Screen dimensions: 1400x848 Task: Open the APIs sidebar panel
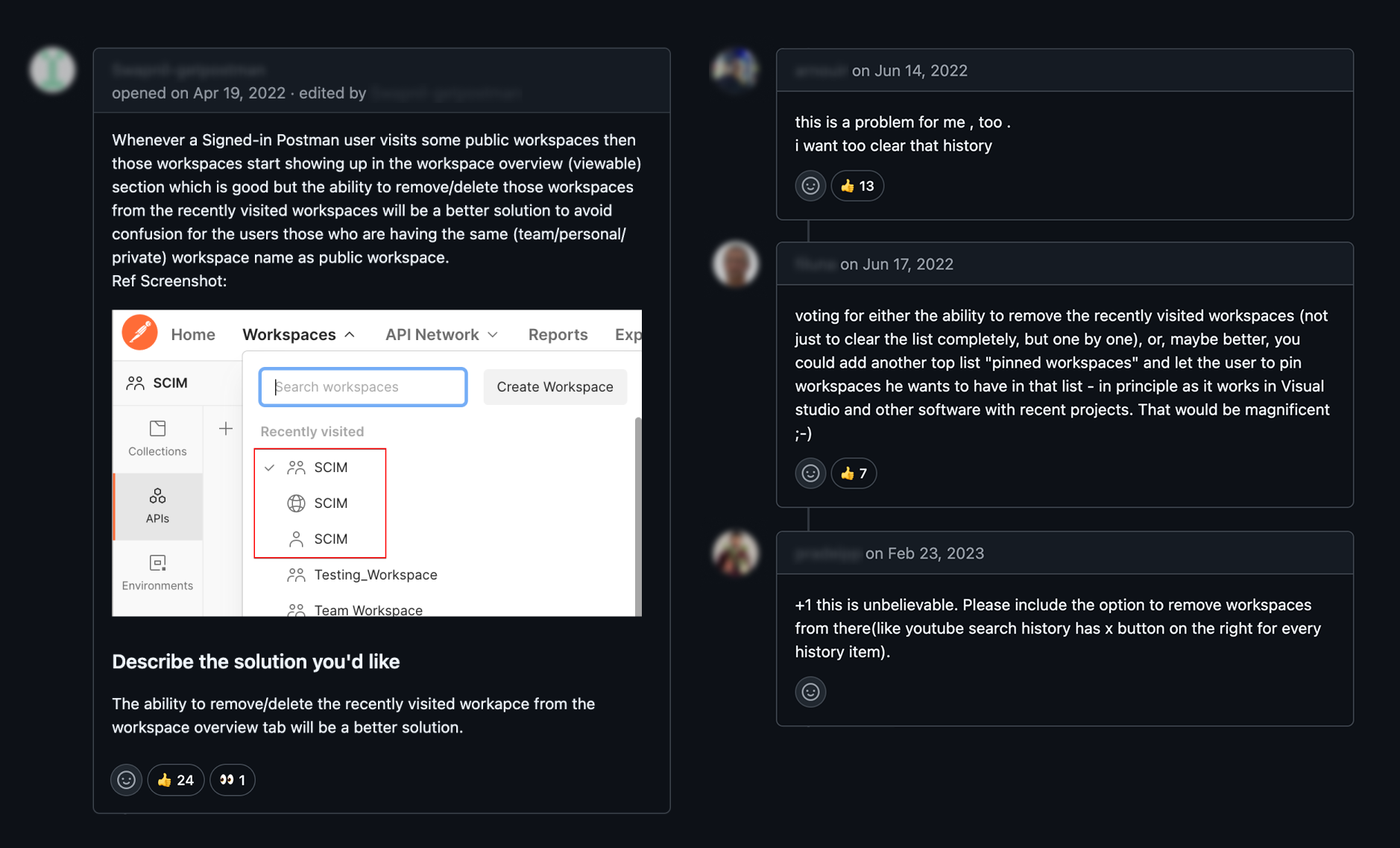click(x=157, y=506)
